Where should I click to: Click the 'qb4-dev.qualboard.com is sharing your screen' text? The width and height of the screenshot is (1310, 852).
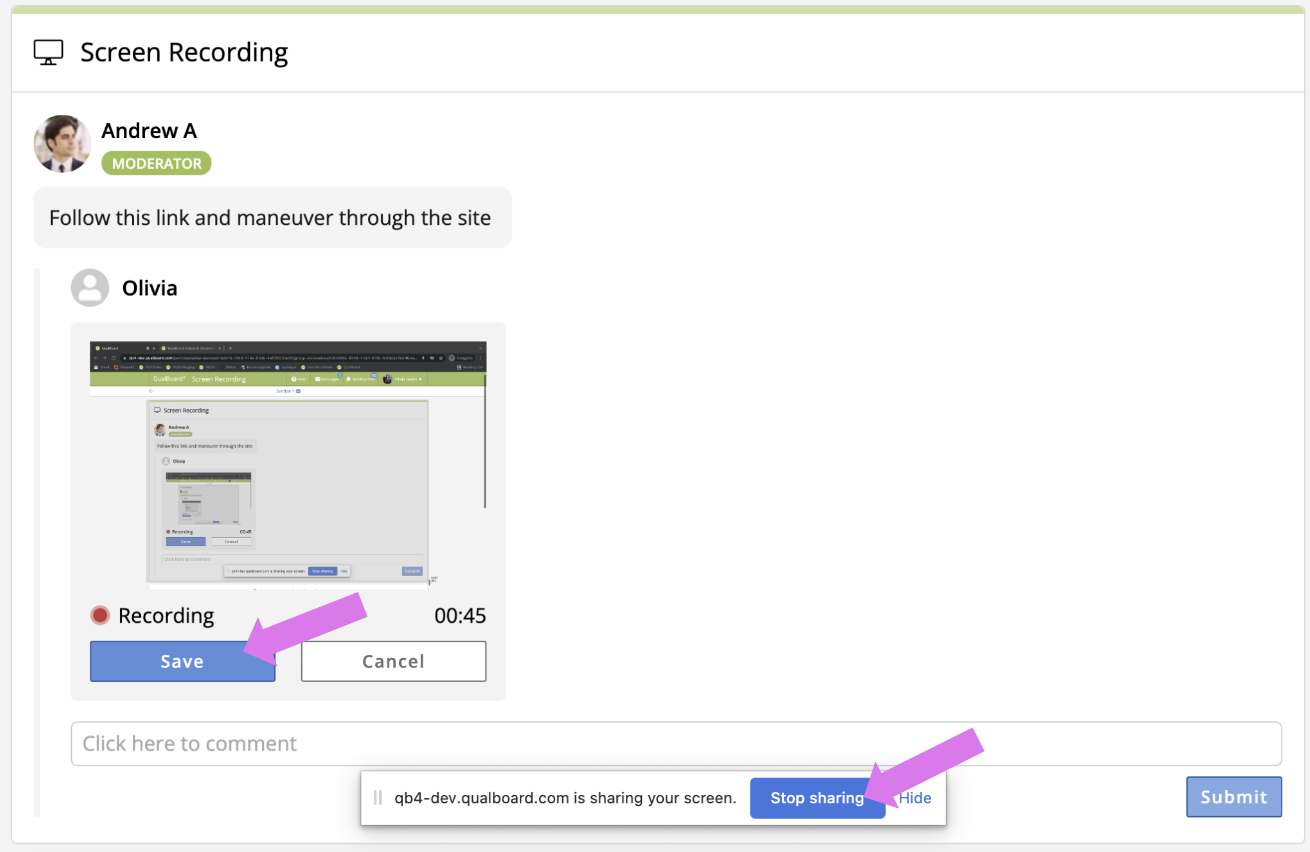pos(565,798)
